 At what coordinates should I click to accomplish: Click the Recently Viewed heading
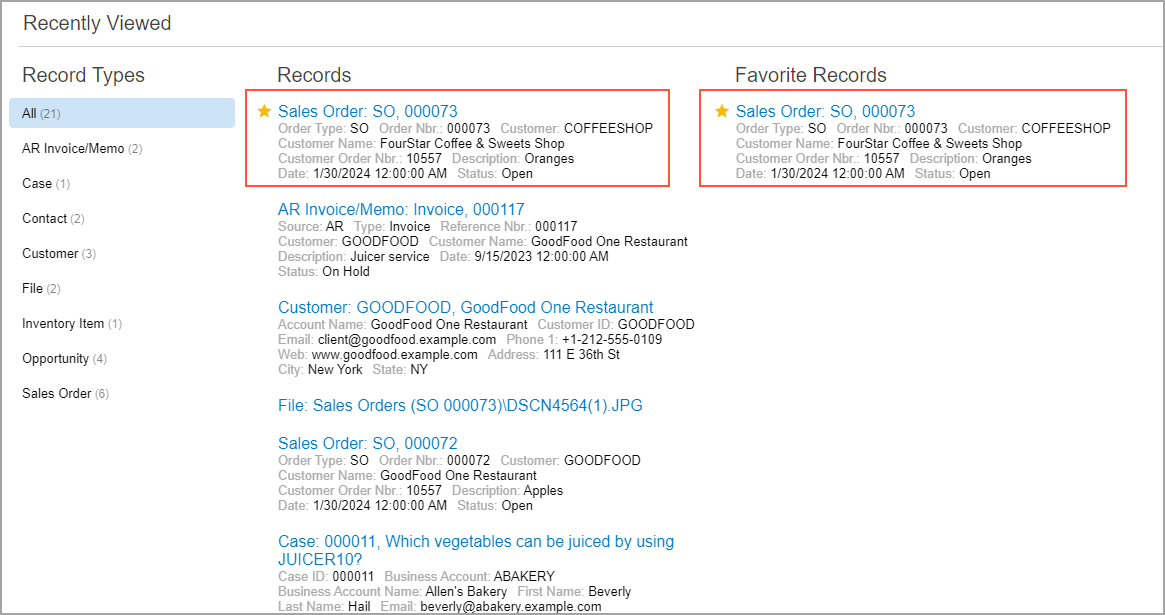97,23
